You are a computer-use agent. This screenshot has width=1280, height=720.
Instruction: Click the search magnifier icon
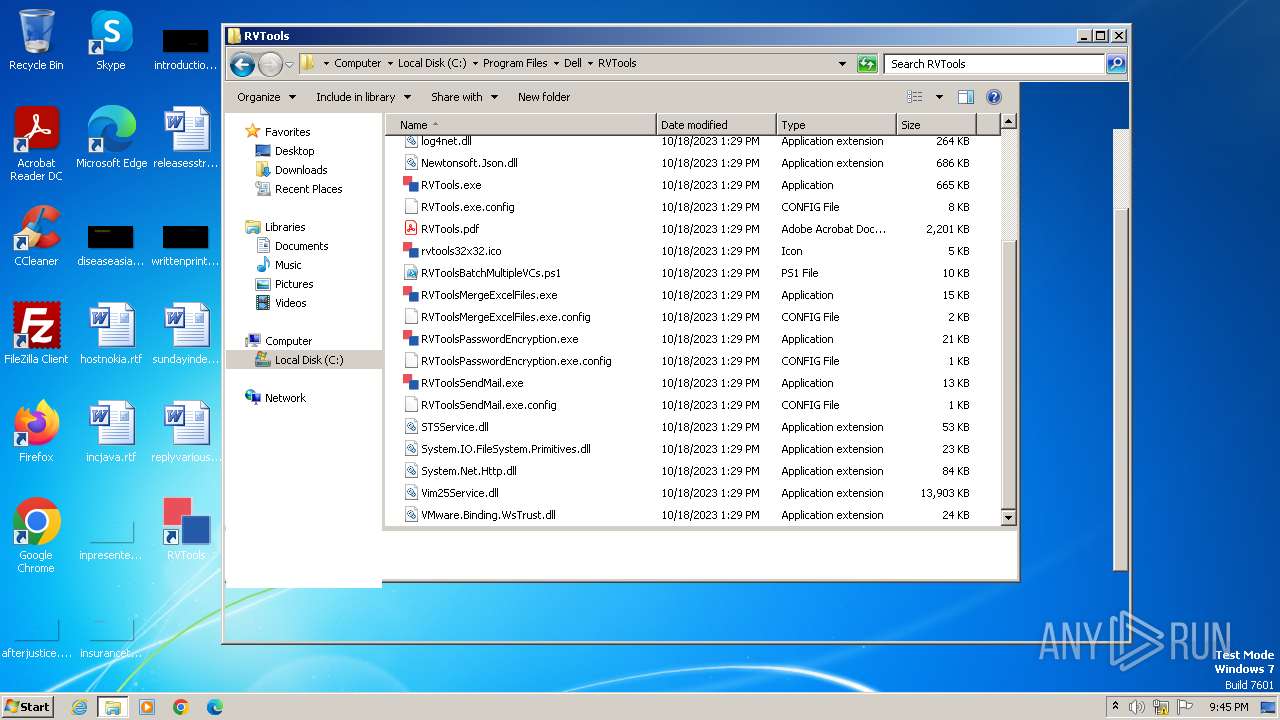click(1116, 64)
